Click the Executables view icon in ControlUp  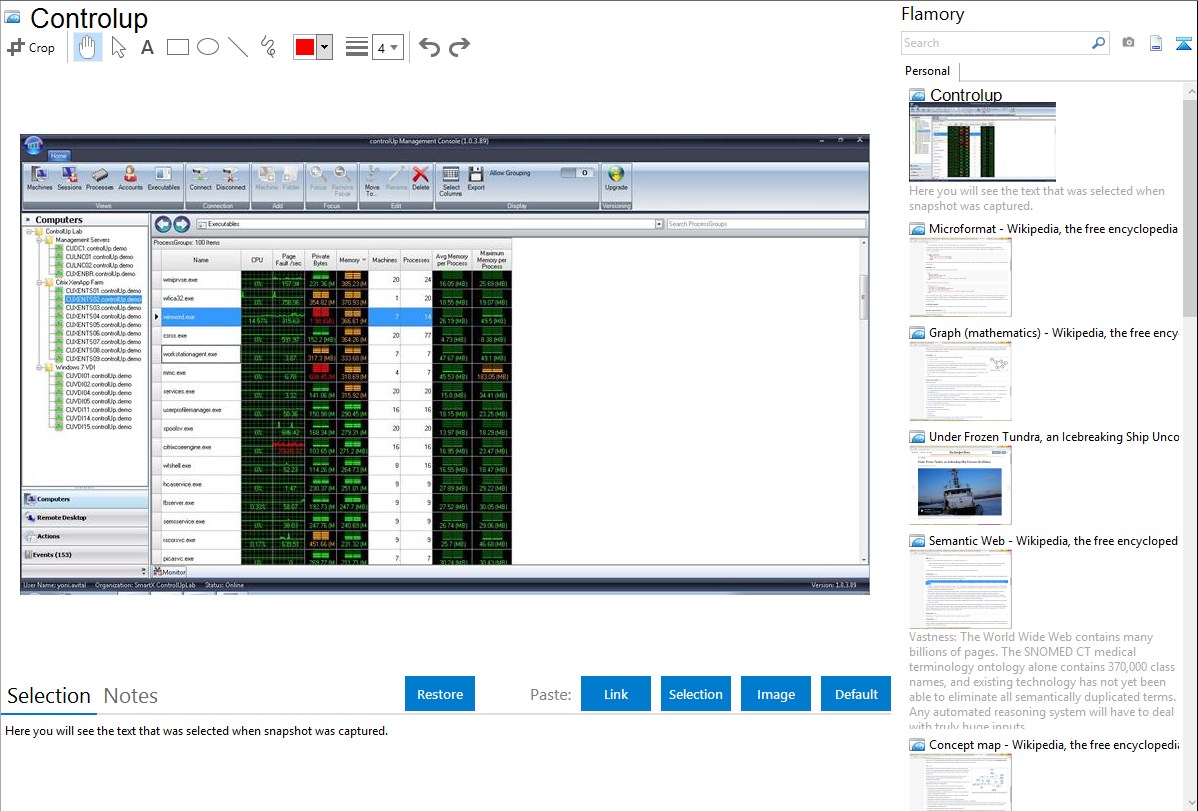click(x=164, y=179)
